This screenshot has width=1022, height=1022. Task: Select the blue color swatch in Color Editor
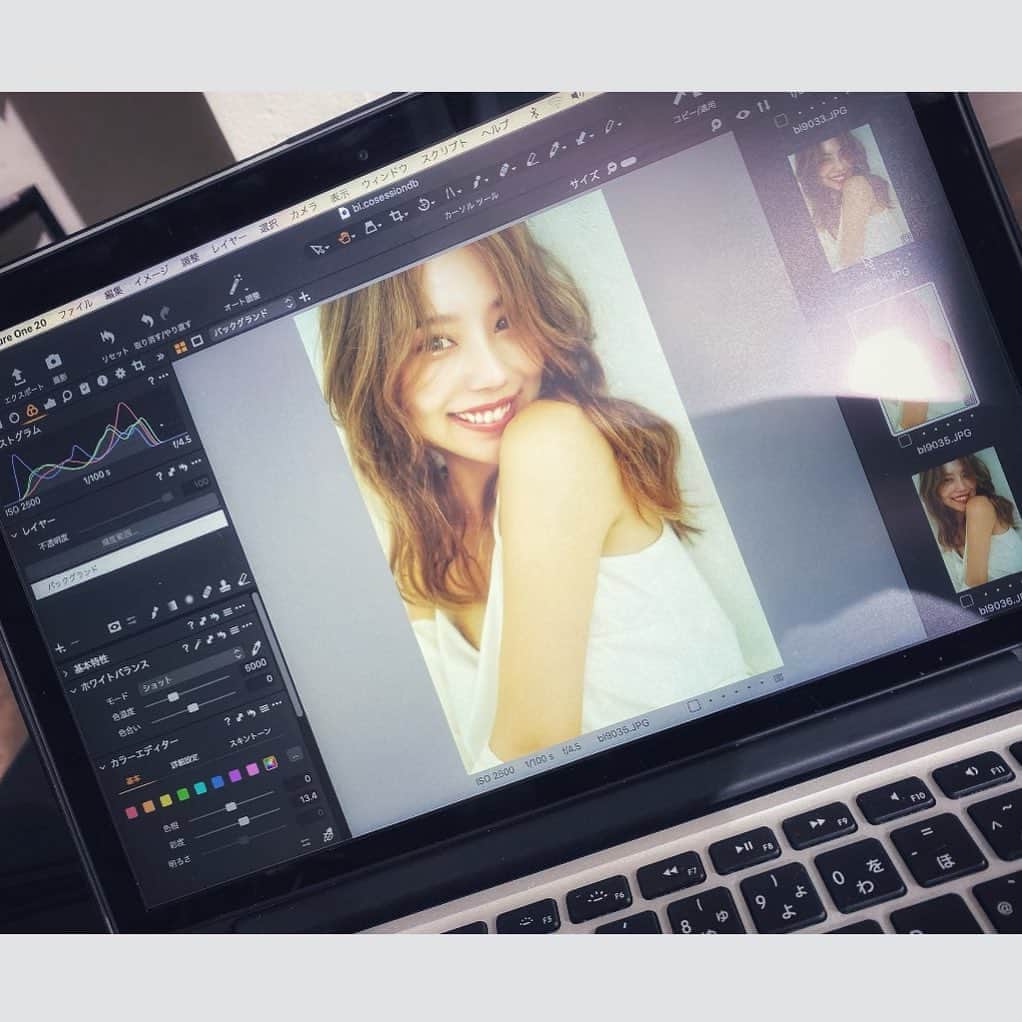pos(218,781)
